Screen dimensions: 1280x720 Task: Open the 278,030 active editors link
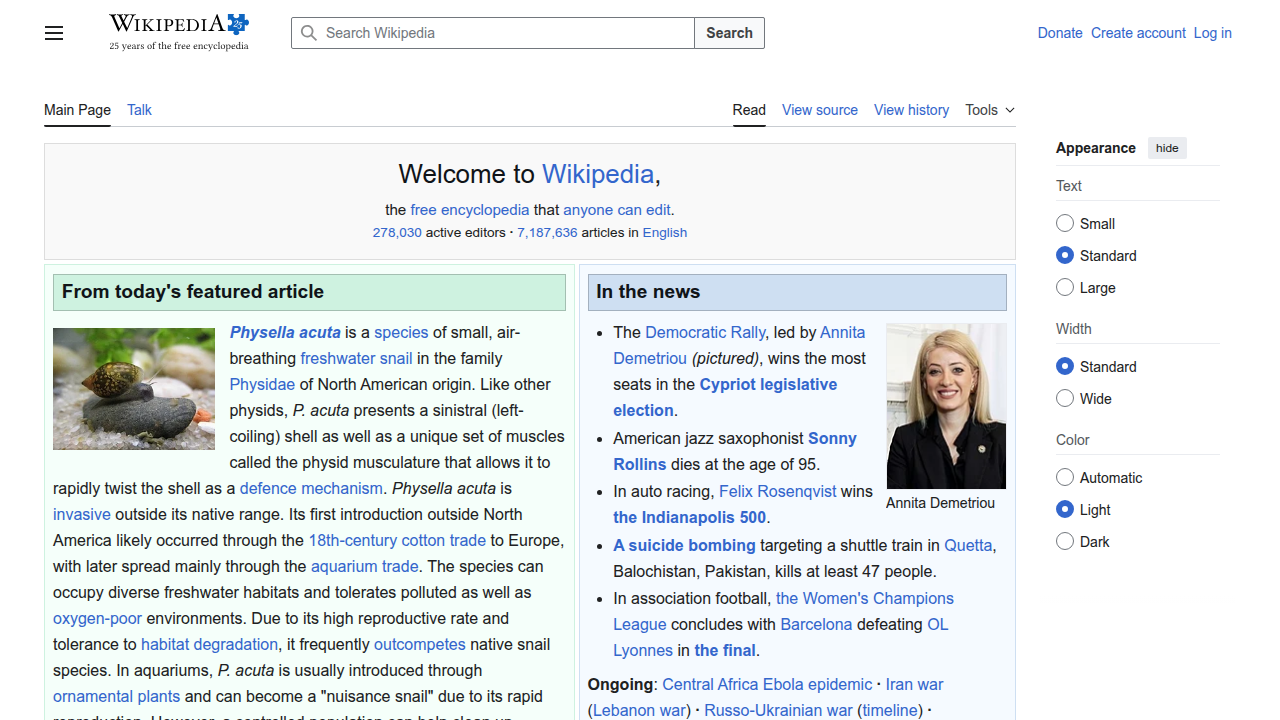click(397, 232)
